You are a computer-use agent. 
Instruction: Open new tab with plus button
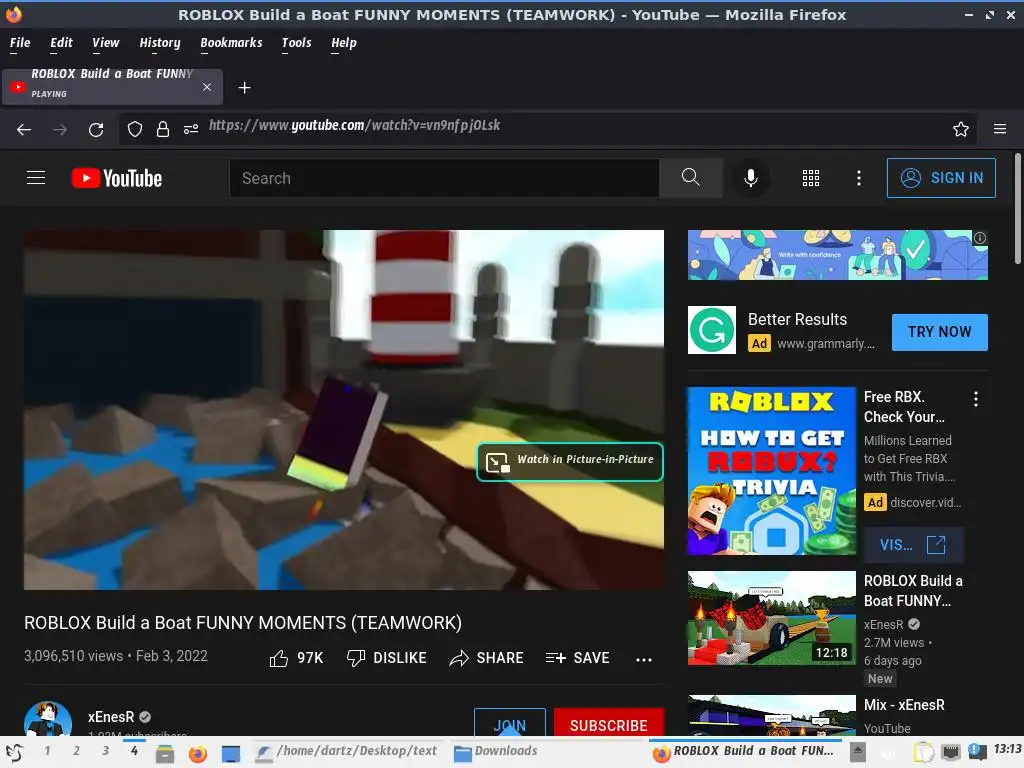click(x=244, y=88)
